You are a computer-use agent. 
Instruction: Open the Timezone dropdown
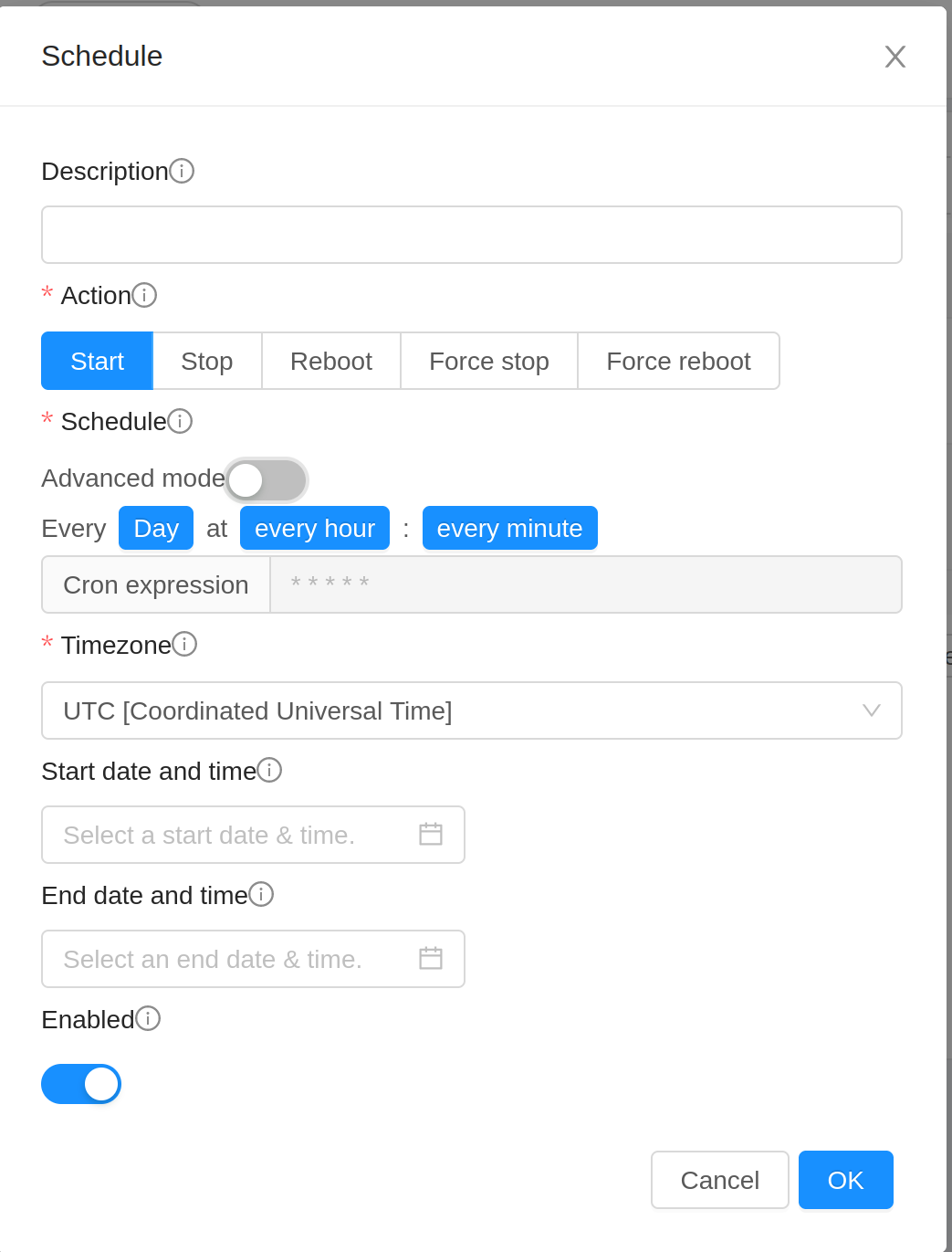pyautogui.click(x=471, y=710)
